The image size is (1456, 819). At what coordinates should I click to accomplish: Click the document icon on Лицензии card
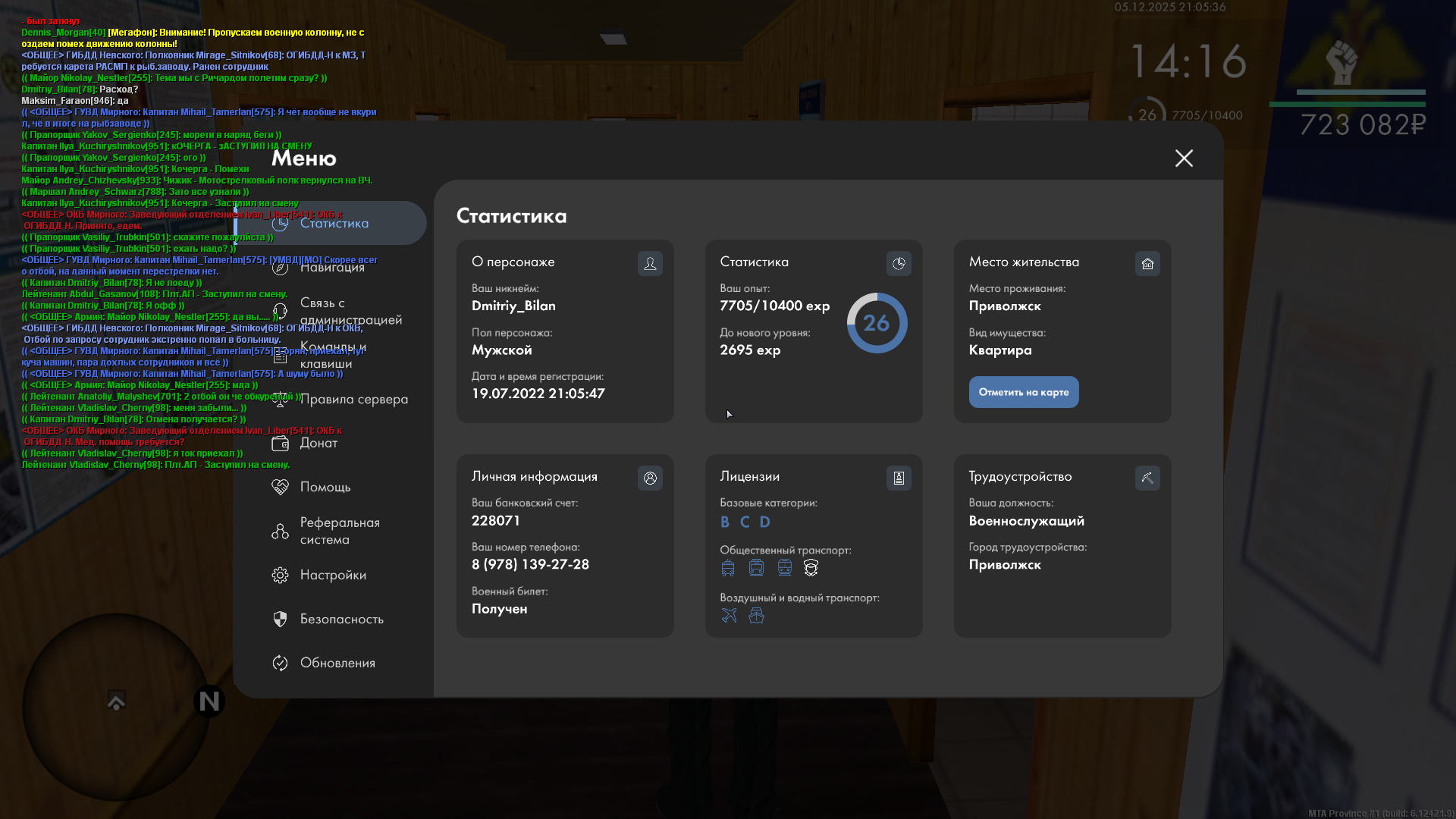(x=899, y=478)
